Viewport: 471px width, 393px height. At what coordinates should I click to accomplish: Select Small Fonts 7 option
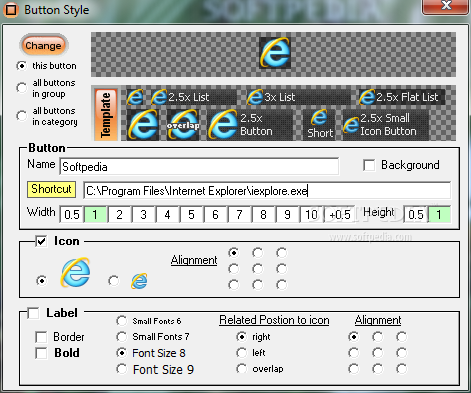tap(122, 337)
